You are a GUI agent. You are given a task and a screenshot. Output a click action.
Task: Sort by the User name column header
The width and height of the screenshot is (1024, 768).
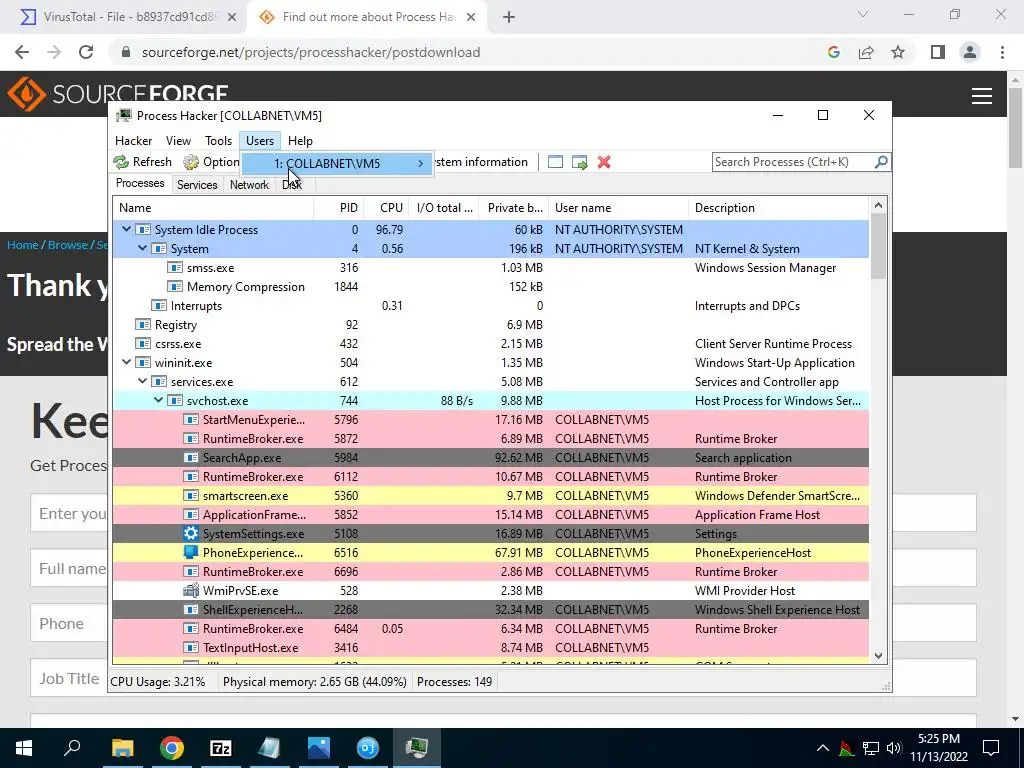pyautogui.click(x=618, y=208)
